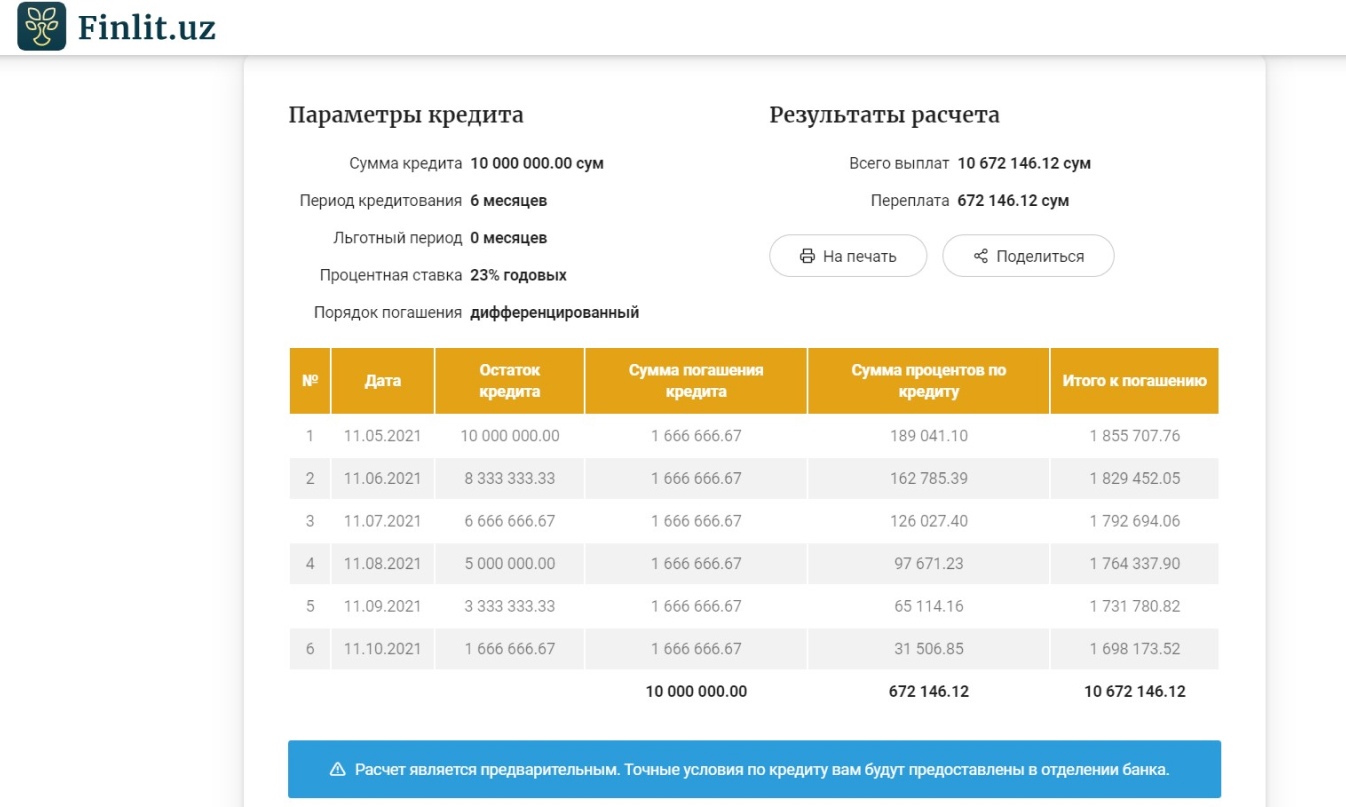1346x807 pixels.
Task: Click the Параметры кредита heading
Action: 406,115
